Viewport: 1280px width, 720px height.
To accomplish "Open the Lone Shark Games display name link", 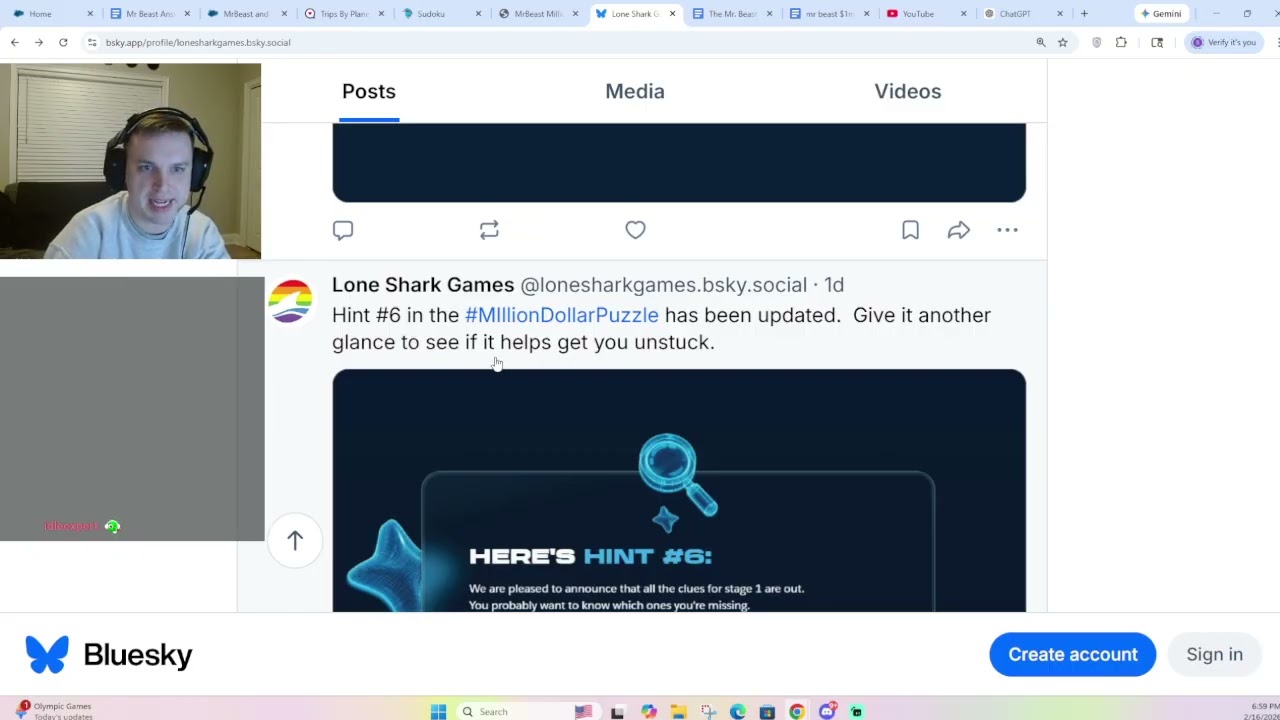I will point(423,285).
